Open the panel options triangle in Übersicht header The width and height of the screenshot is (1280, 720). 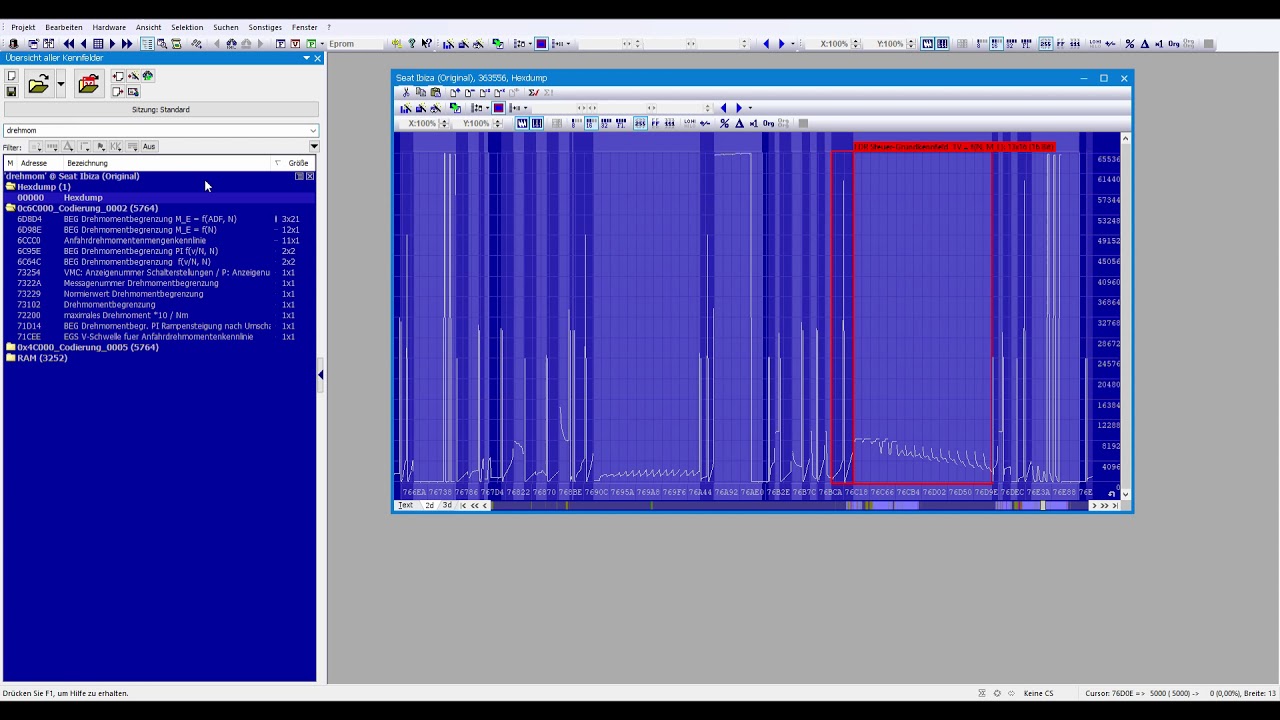tap(306, 58)
